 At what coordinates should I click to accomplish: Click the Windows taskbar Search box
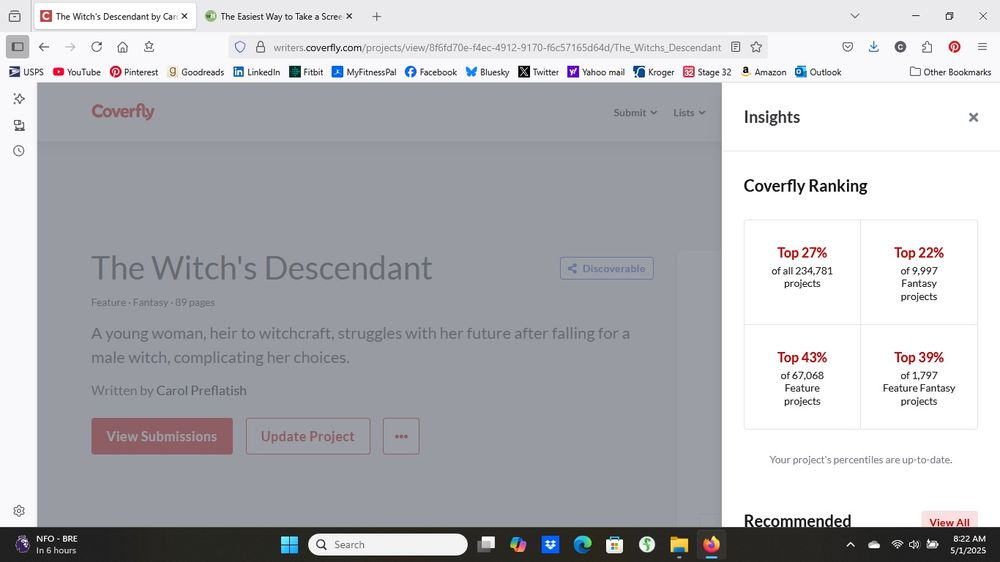point(388,545)
